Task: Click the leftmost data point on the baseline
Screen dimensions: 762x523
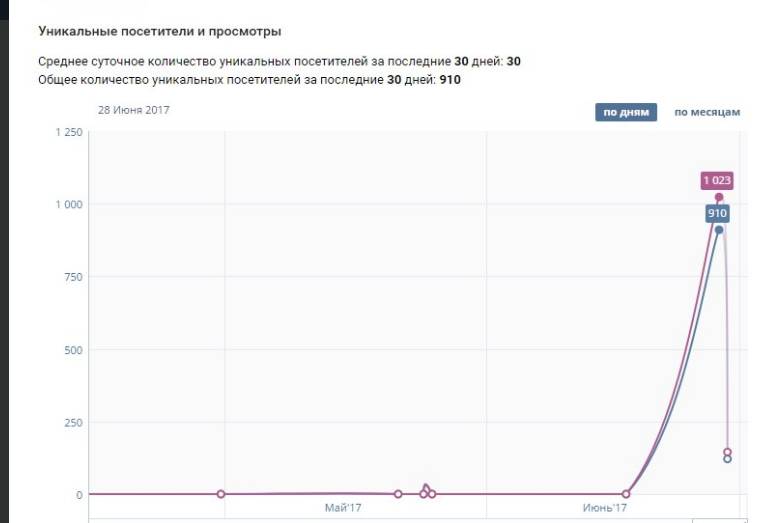Action: 221,494
